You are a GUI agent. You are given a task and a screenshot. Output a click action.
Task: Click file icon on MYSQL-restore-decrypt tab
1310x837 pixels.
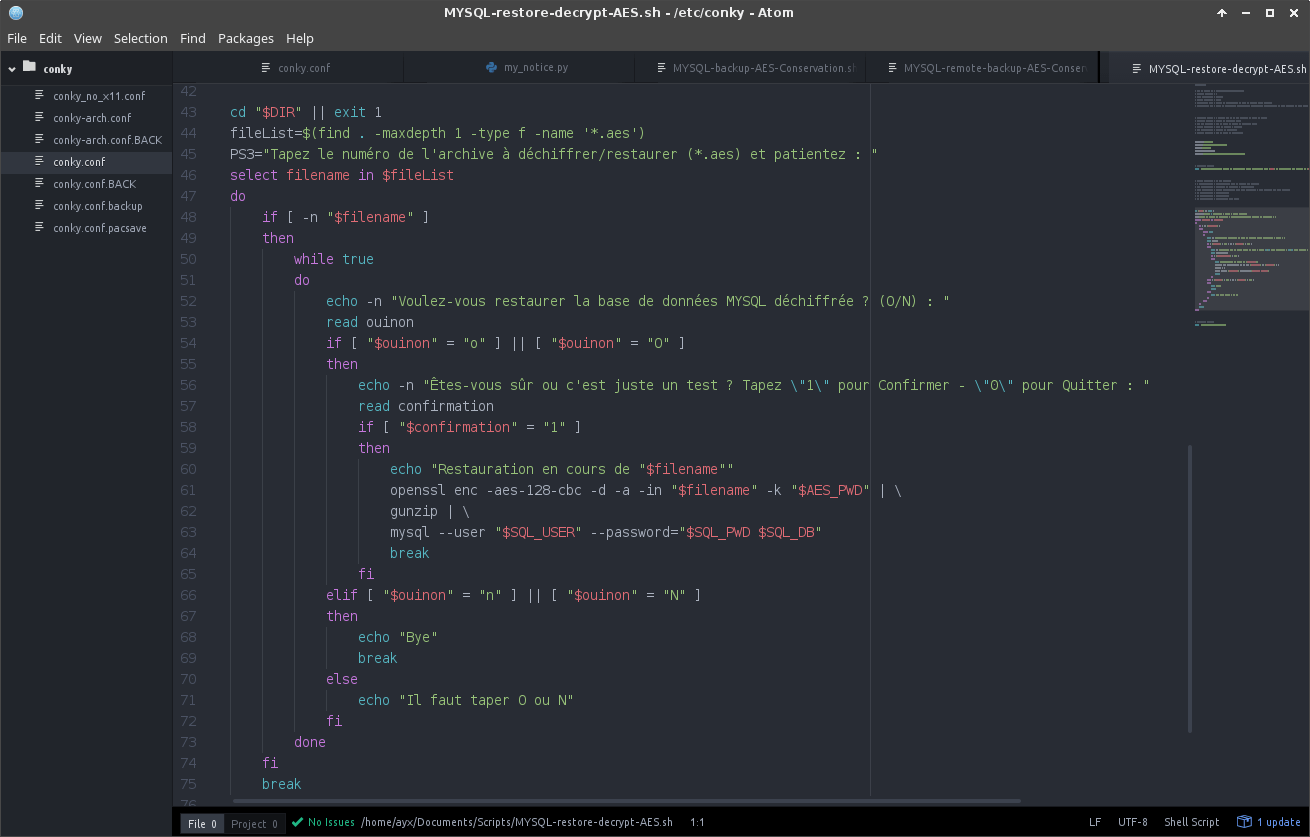pos(1137,68)
